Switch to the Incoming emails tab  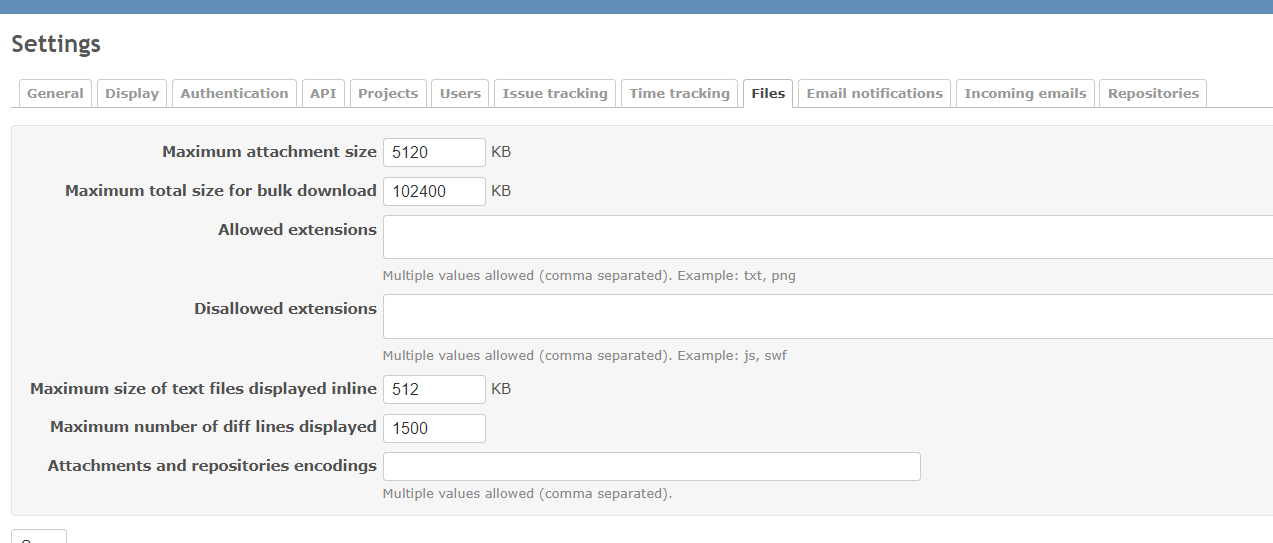point(1025,93)
